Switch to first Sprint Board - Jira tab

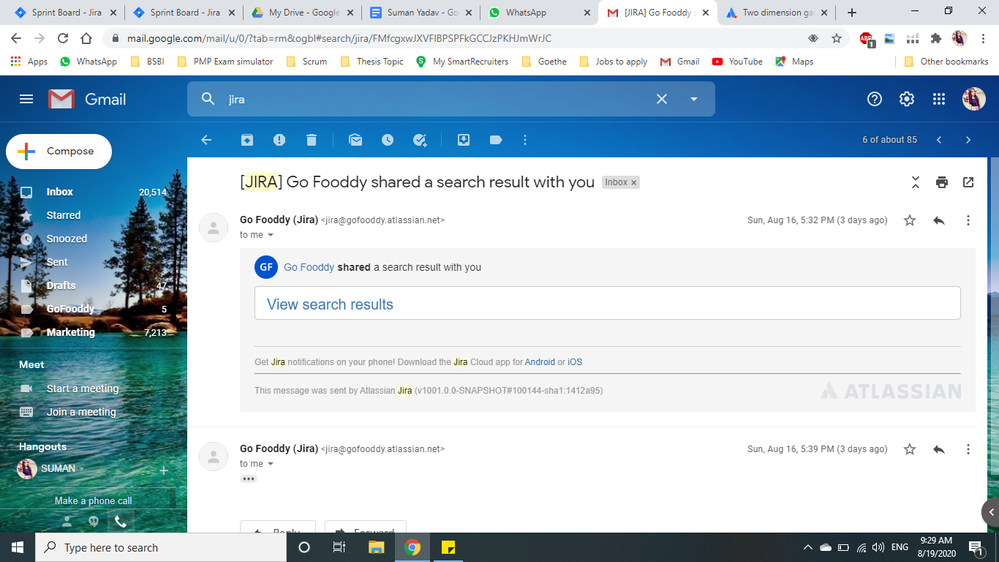66,12
